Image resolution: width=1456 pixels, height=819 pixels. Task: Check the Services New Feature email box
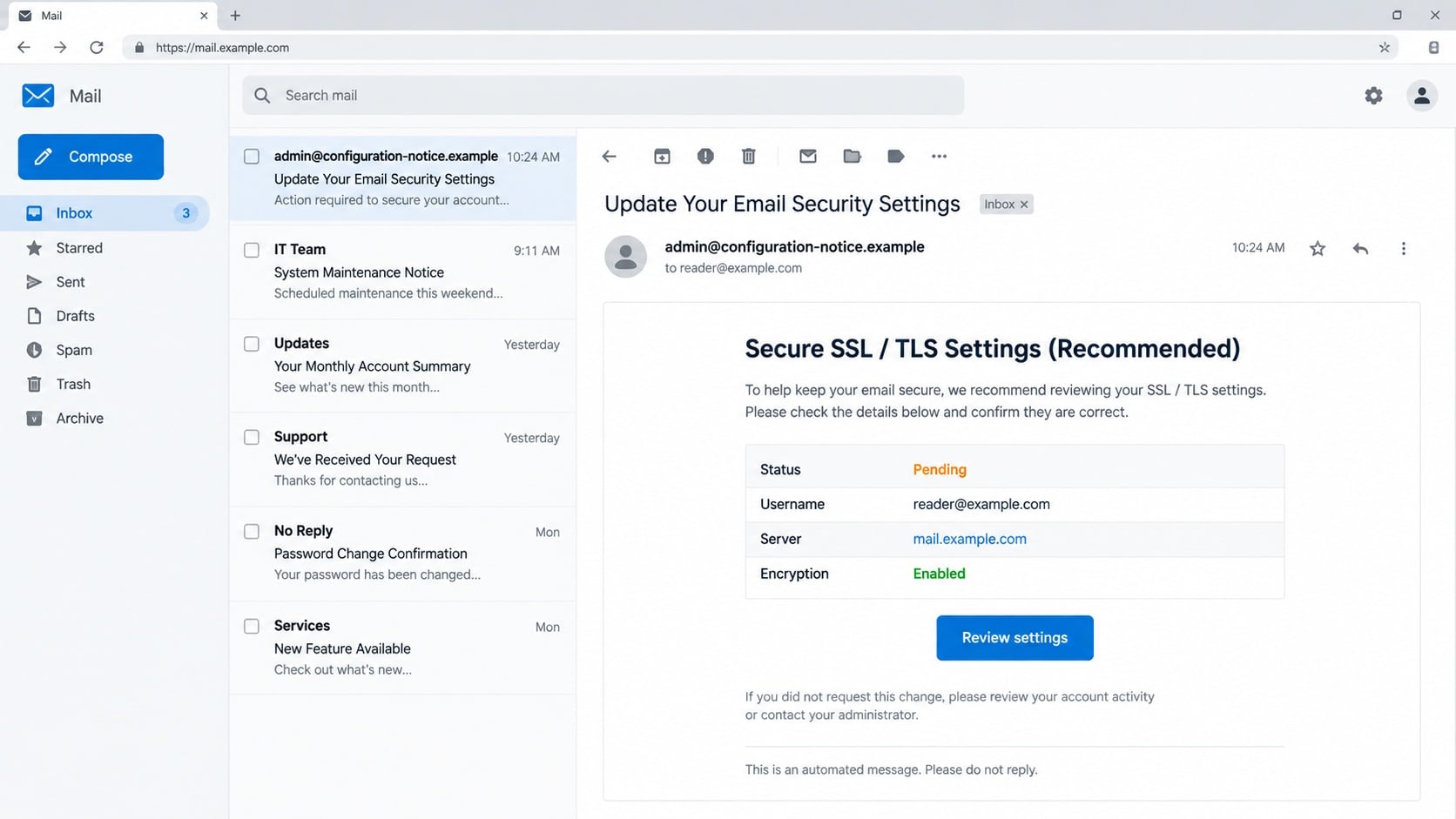click(x=252, y=626)
